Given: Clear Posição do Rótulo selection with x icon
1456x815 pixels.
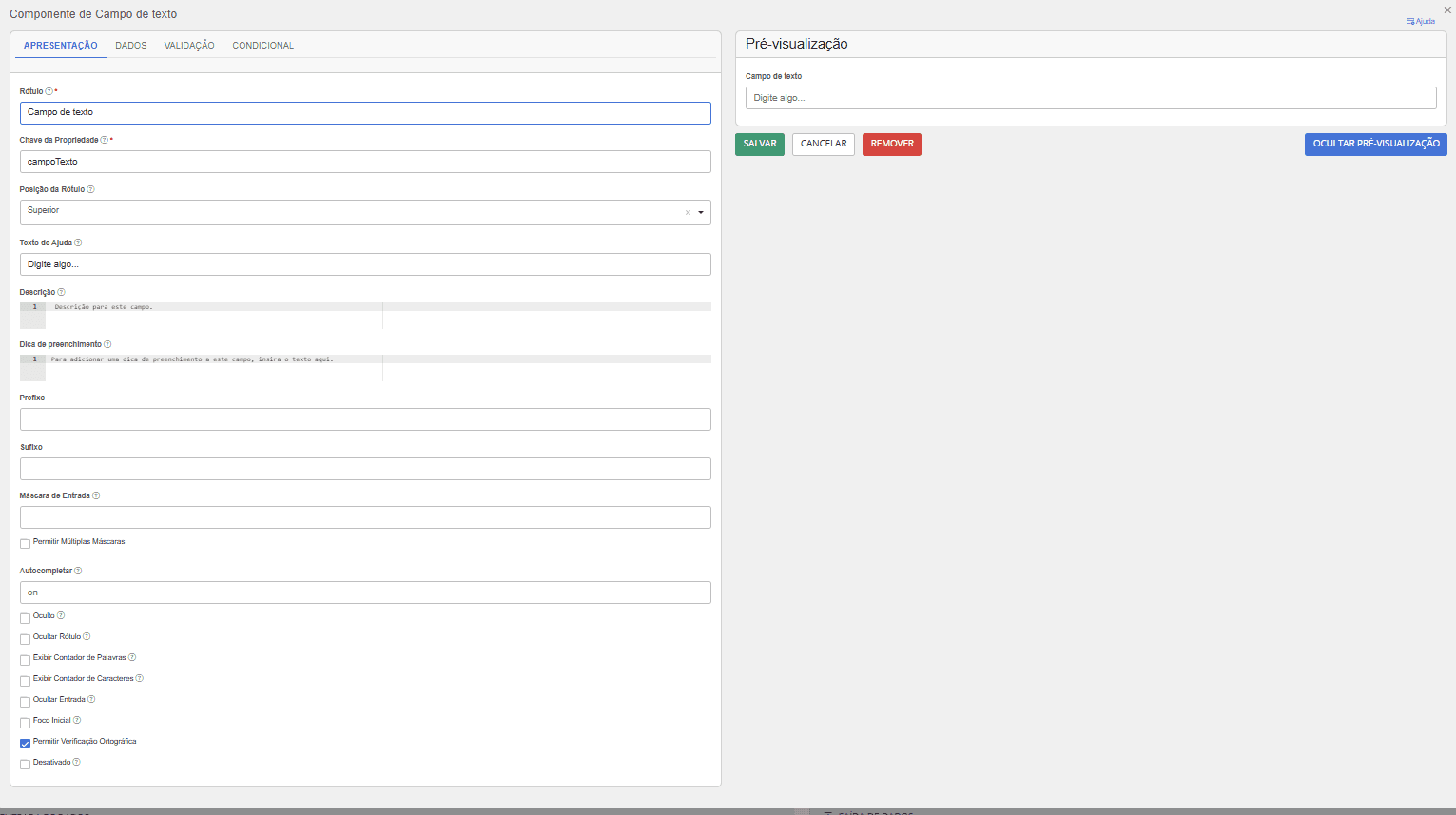Looking at the screenshot, I should pos(688,213).
